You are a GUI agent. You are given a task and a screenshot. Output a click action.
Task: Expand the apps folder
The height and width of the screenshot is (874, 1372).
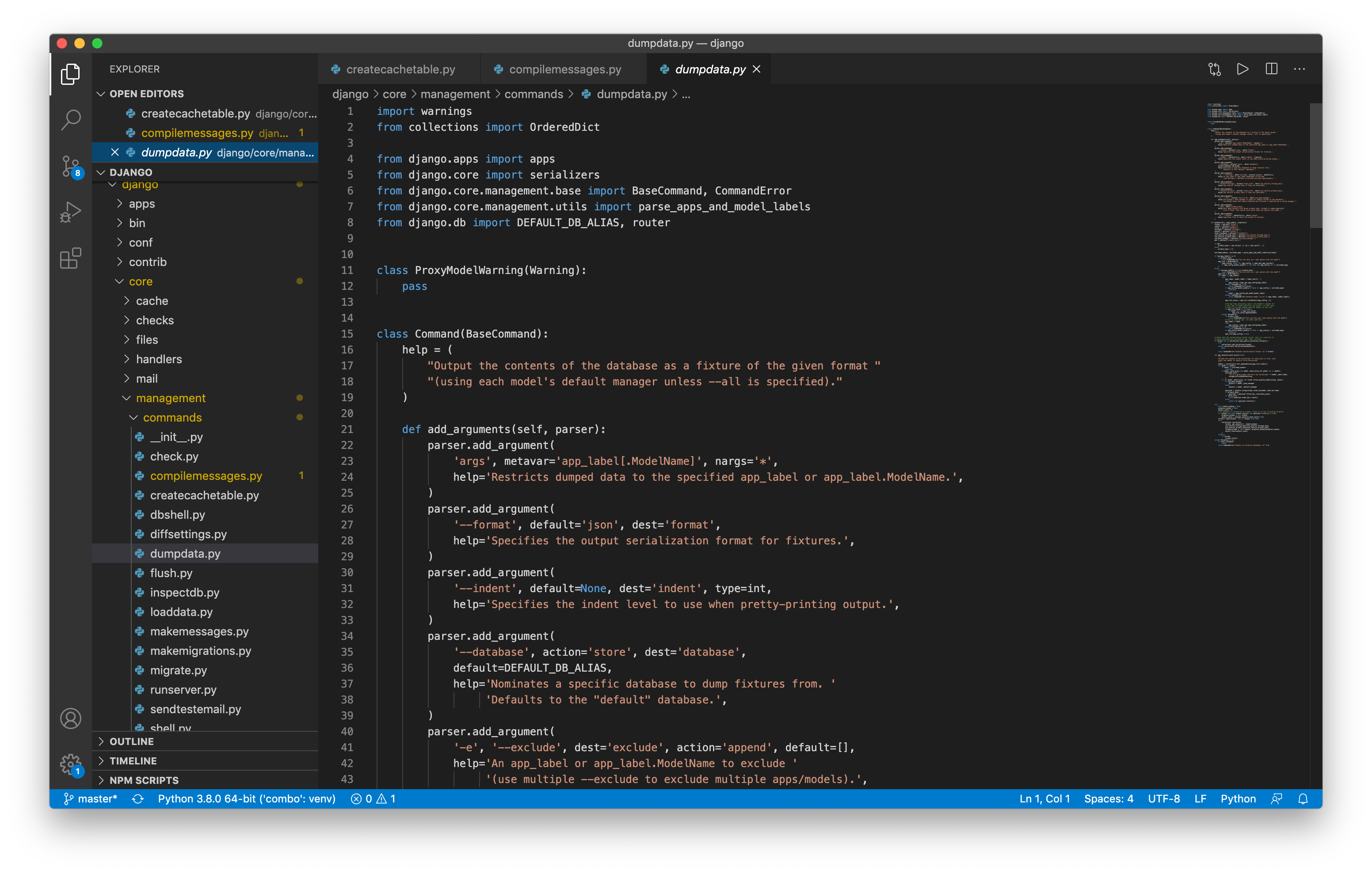click(205, 203)
